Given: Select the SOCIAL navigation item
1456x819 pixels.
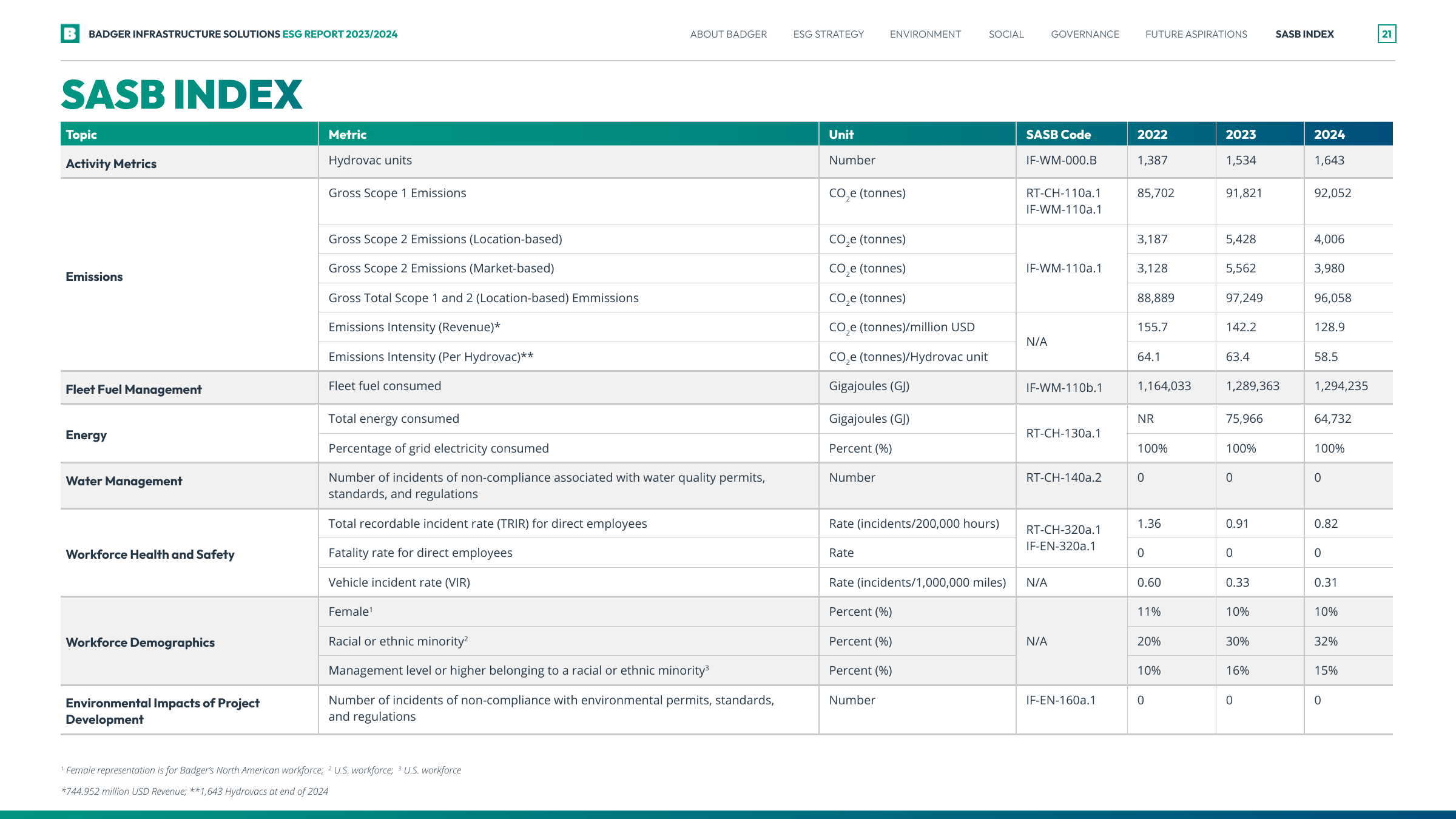Looking at the screenshot, I should tap(1006, 34).
